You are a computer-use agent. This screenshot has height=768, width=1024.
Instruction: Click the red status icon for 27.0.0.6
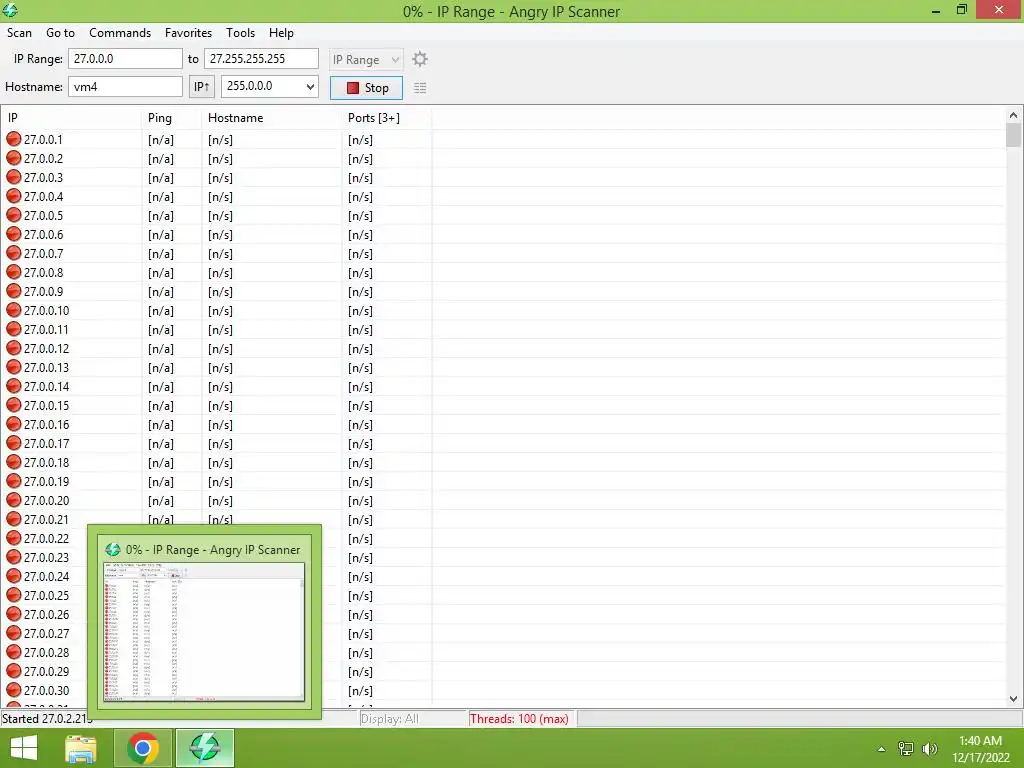tap(14, 234)
